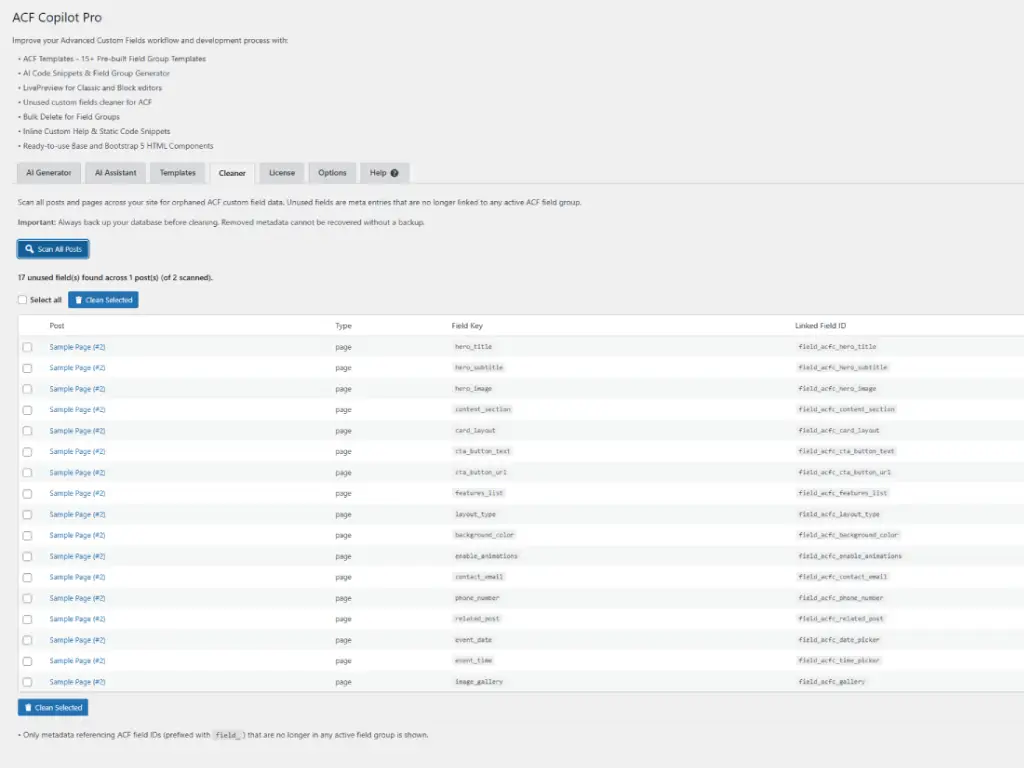Click the Linked Field ID column header
The height and width of the screenshot is (768, 1024).
[820, 326]
